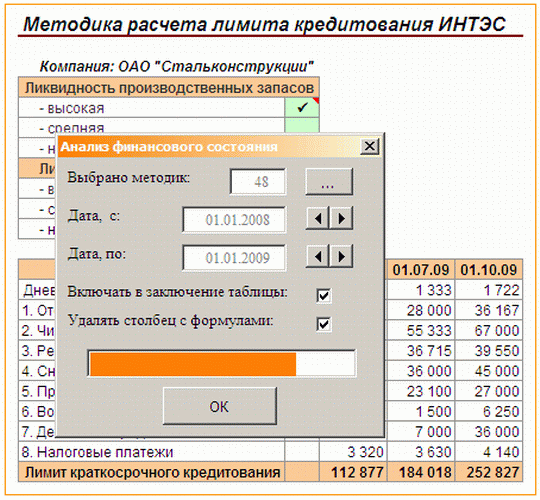Confirm the dialog with OK button

[x=220, y=406]
